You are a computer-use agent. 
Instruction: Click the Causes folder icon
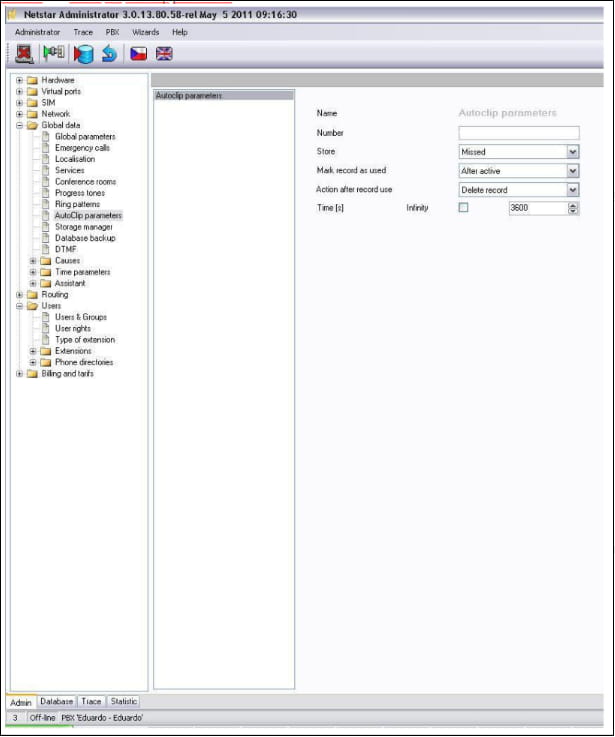(x=46, y=261)
